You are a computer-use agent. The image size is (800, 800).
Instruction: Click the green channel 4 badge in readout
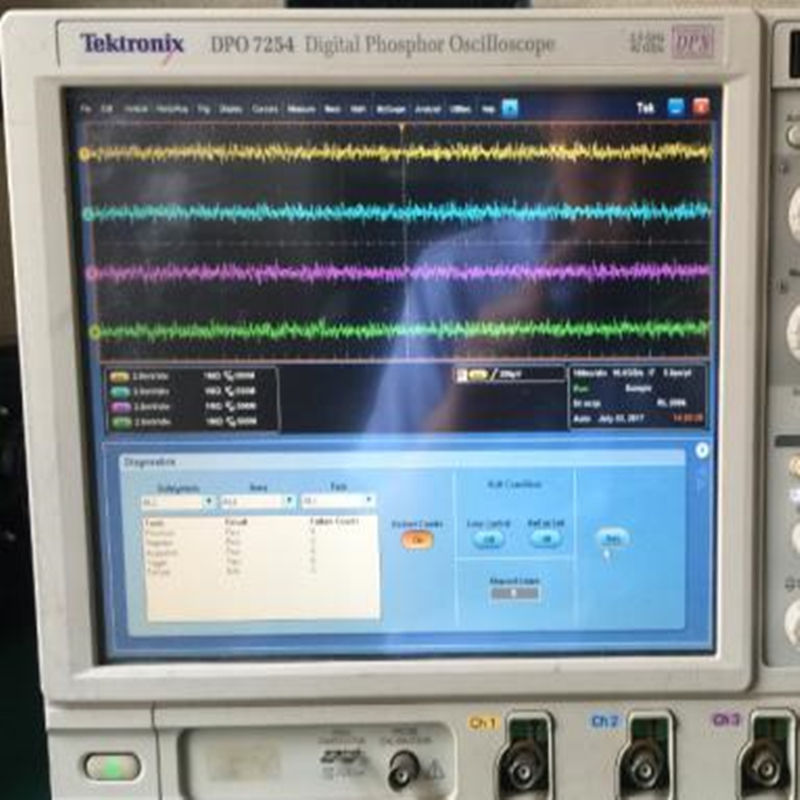(121, 422)
